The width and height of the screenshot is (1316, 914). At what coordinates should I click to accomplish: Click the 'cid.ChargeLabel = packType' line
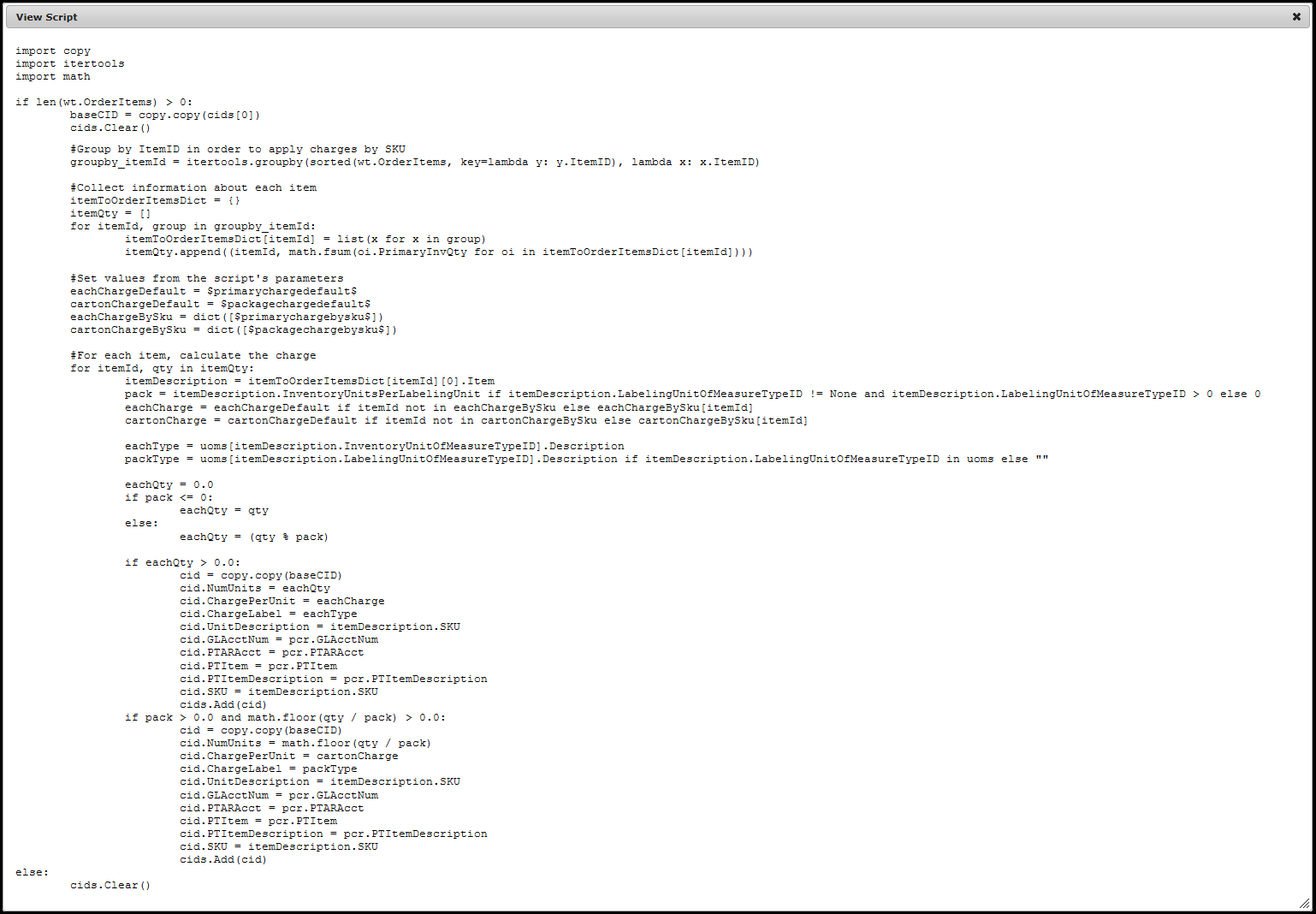point(269,769)
